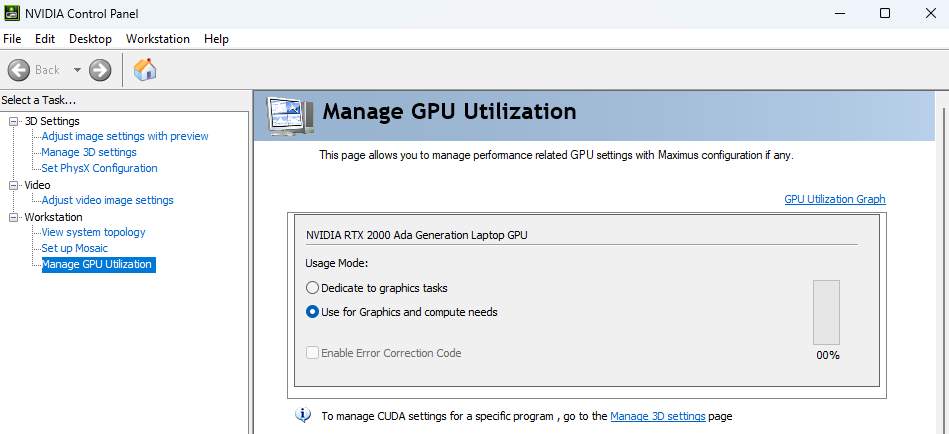Maximize the NVIDIA Control Panel window
Screen dimensions: 949x434
885,13
